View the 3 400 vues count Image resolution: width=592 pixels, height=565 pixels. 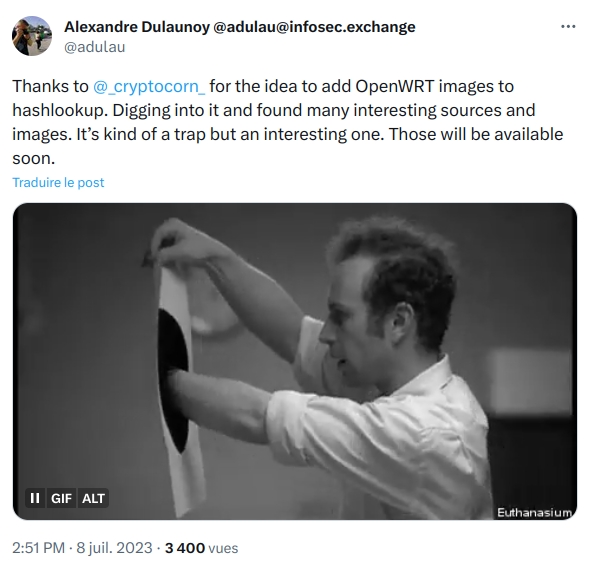[202, 548]
